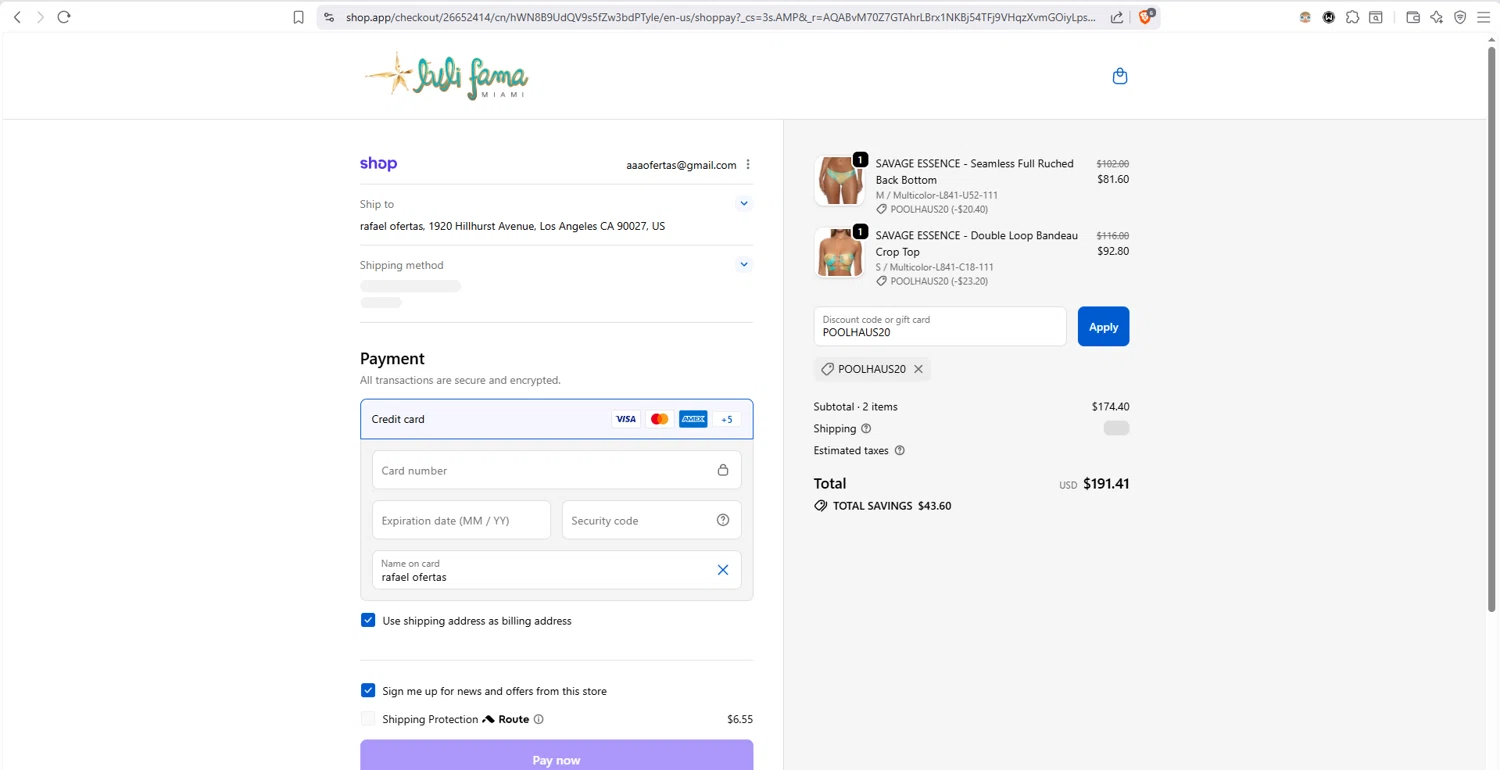Click the Shop Pay logo
The image size is (1500, 770).
(378, 164)
